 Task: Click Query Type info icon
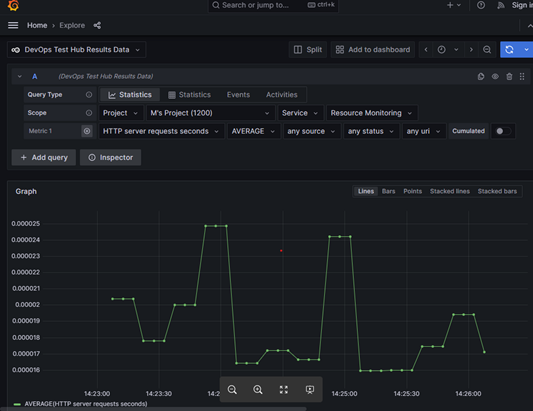tap(89, 95)
